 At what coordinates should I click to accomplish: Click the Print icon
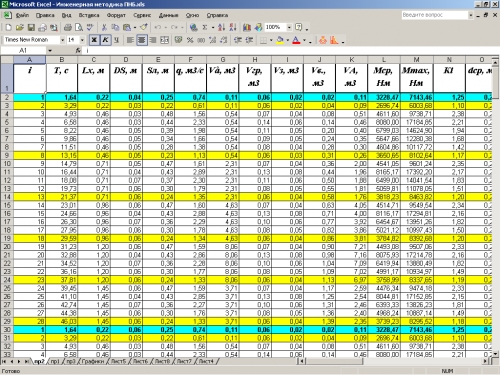click(x=68, y=27)
